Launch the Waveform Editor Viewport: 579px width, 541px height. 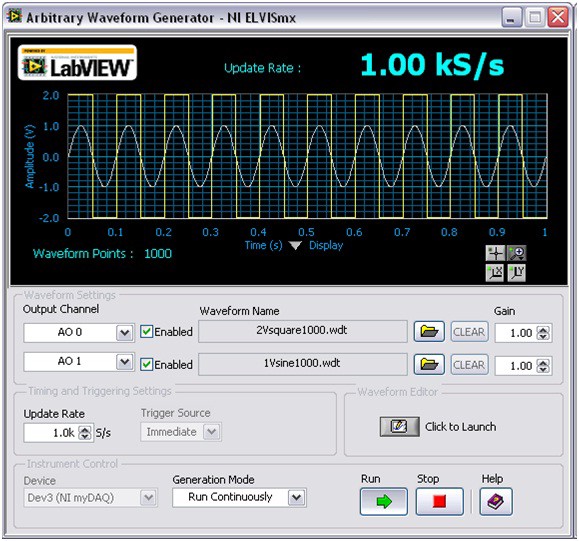point(399,427)
